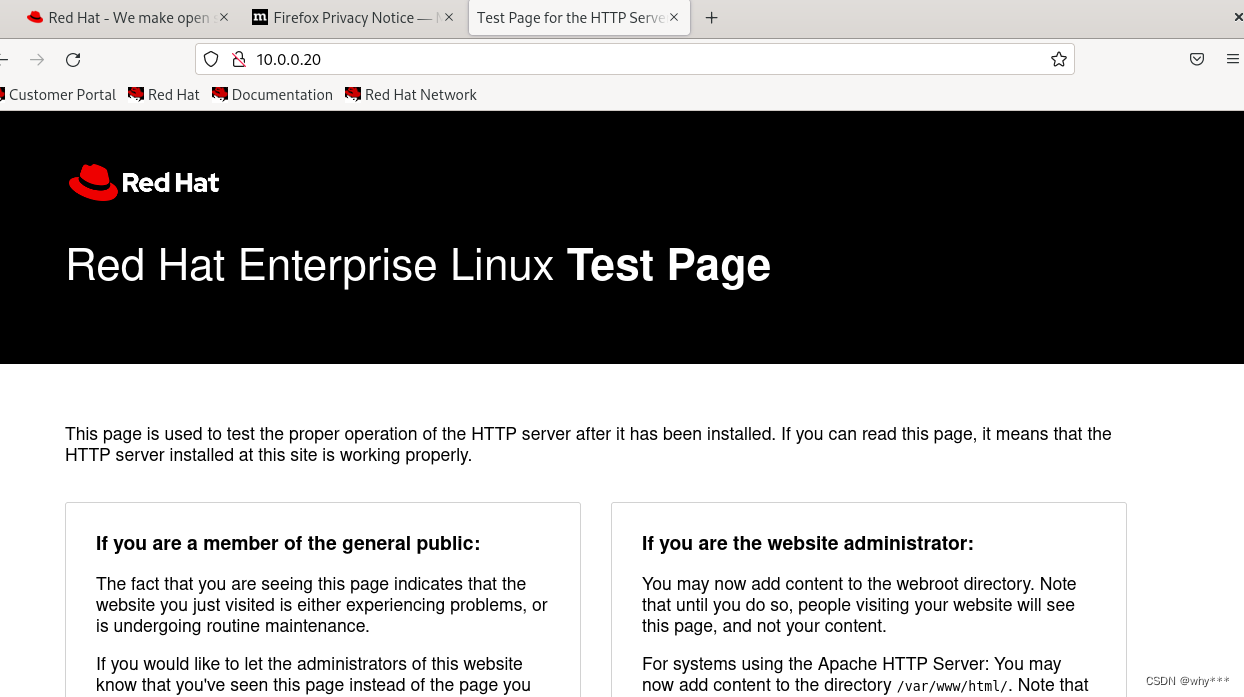The height and width of the screenshot is (697, 1244).
Task: Select the Test Page for HTTP Server tab
Action: pos(579,18)
